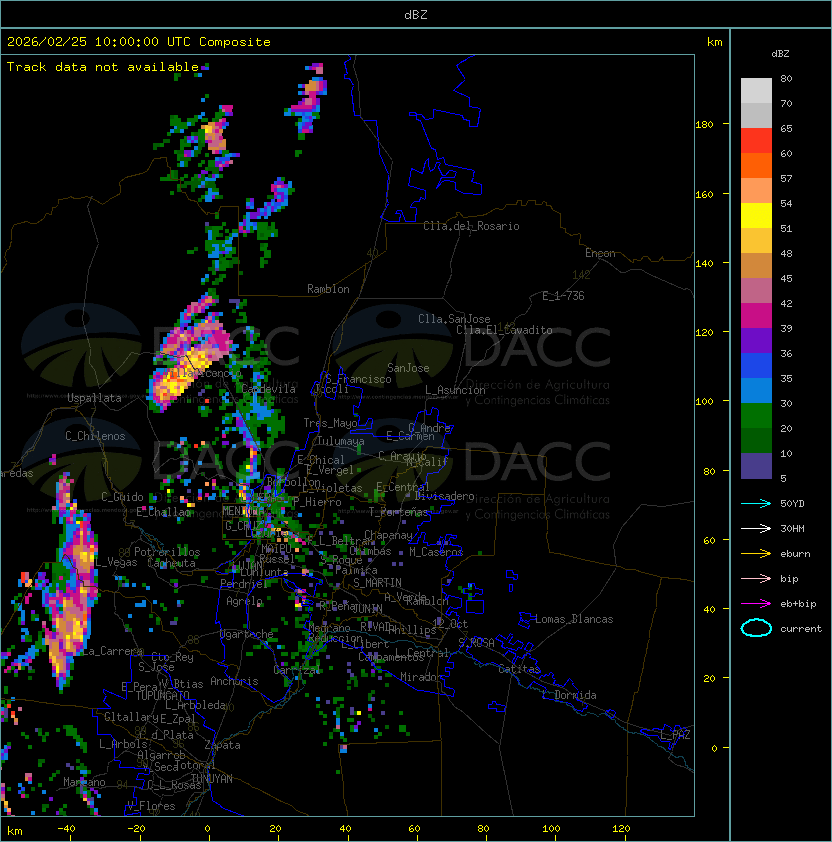
Task: Click the 'Mirador' map label
Action: [422, 677]
